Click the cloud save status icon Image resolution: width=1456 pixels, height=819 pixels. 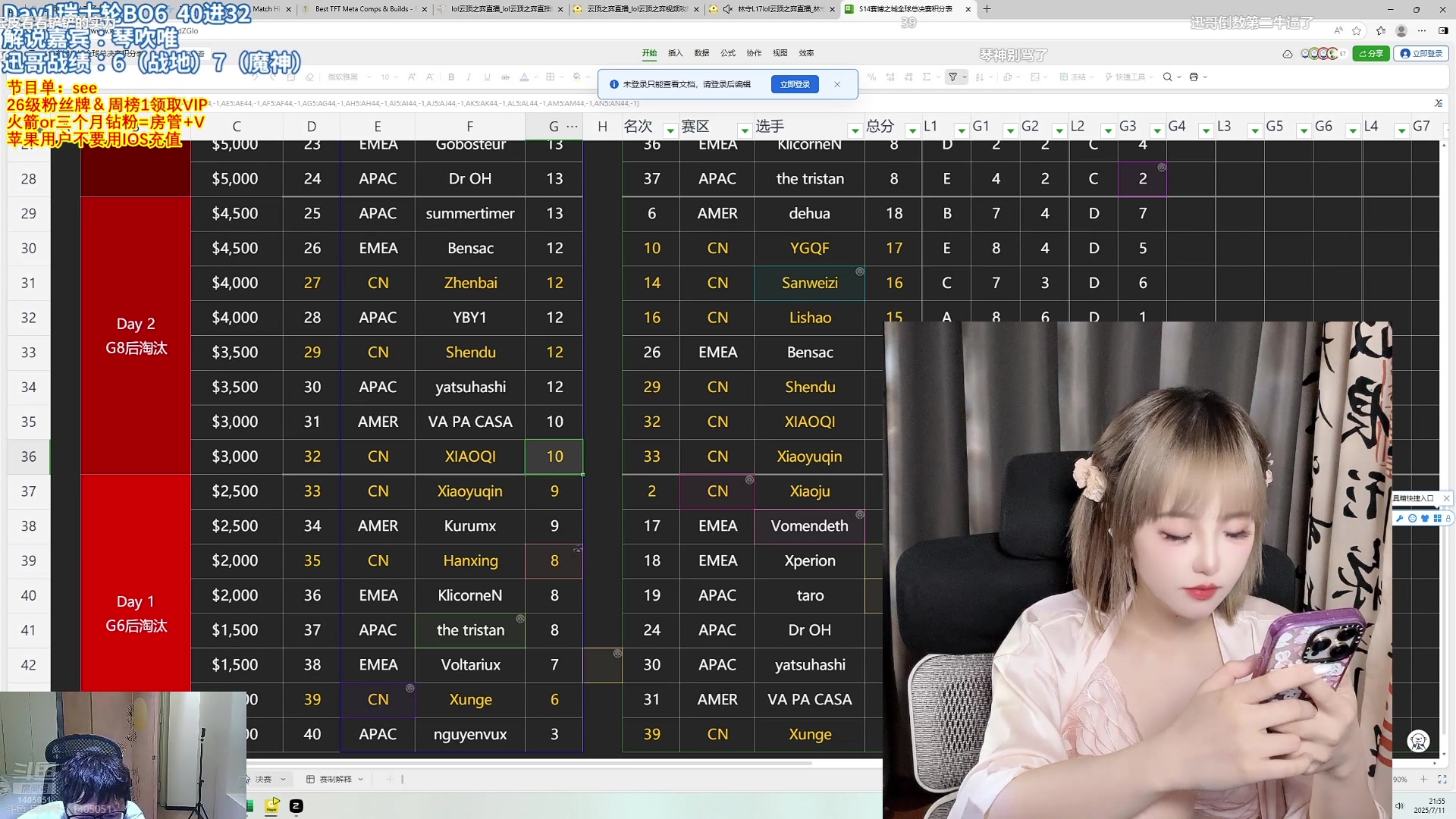(x=1287, y=54)
